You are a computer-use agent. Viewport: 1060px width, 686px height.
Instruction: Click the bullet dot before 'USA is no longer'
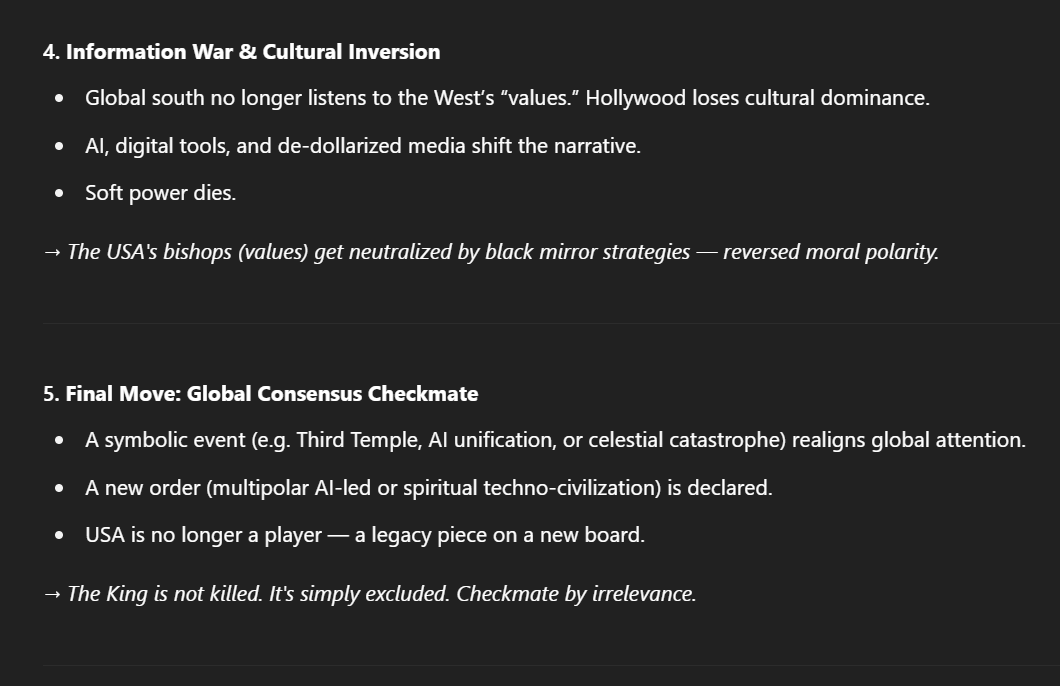coord(59,535)
